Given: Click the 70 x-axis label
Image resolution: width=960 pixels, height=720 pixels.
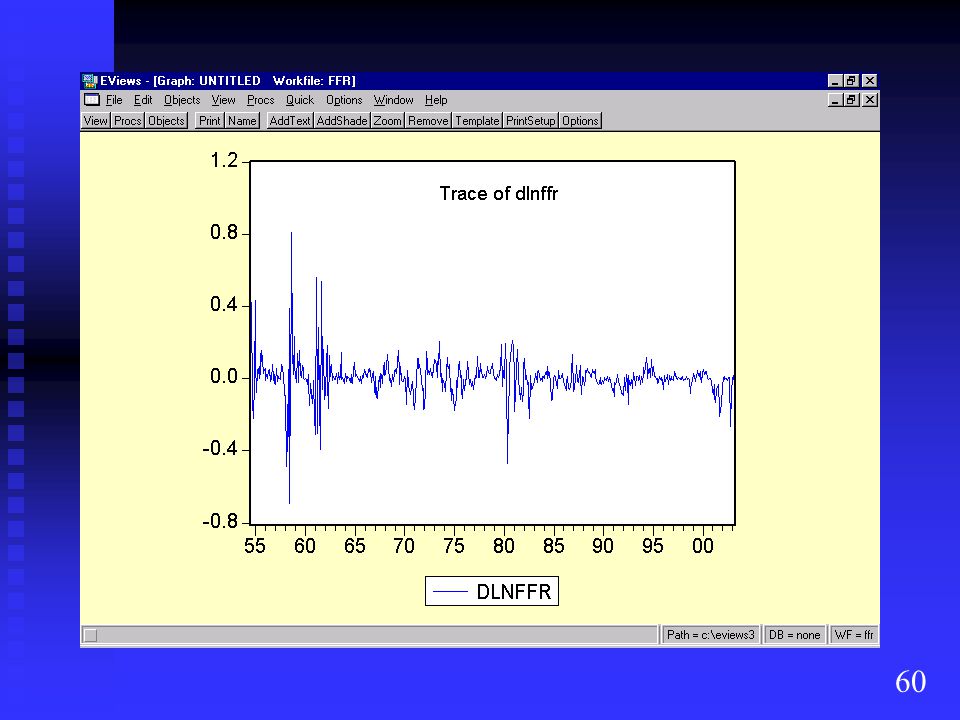Looking at the screenshot, I should 404,546.
